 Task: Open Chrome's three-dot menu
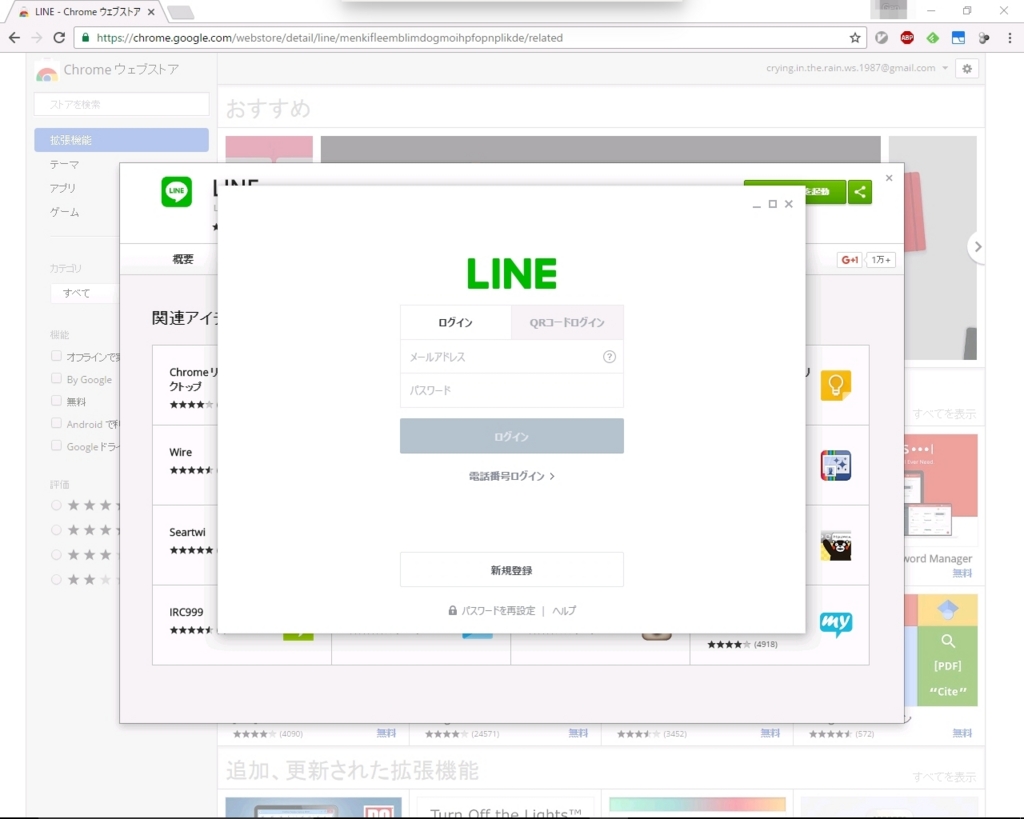click(1010, 38)
